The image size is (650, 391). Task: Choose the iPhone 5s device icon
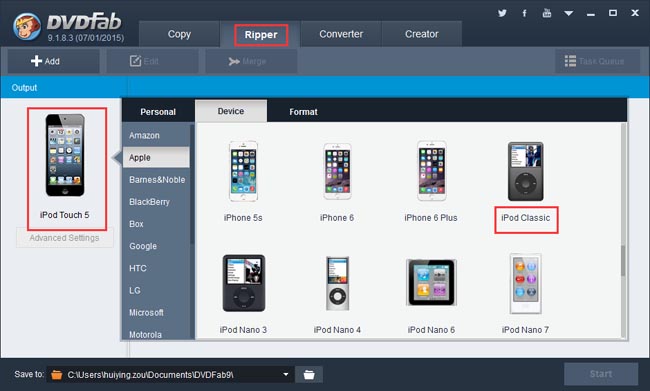tap(243, 171)
